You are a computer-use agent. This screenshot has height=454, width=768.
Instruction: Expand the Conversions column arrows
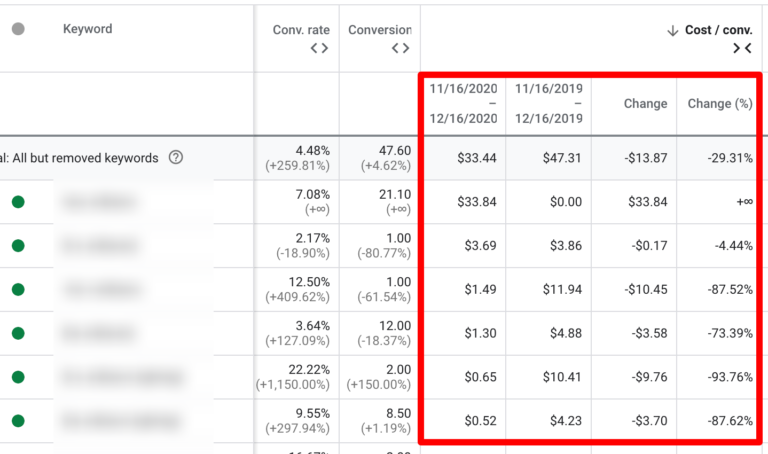point(400,48)
